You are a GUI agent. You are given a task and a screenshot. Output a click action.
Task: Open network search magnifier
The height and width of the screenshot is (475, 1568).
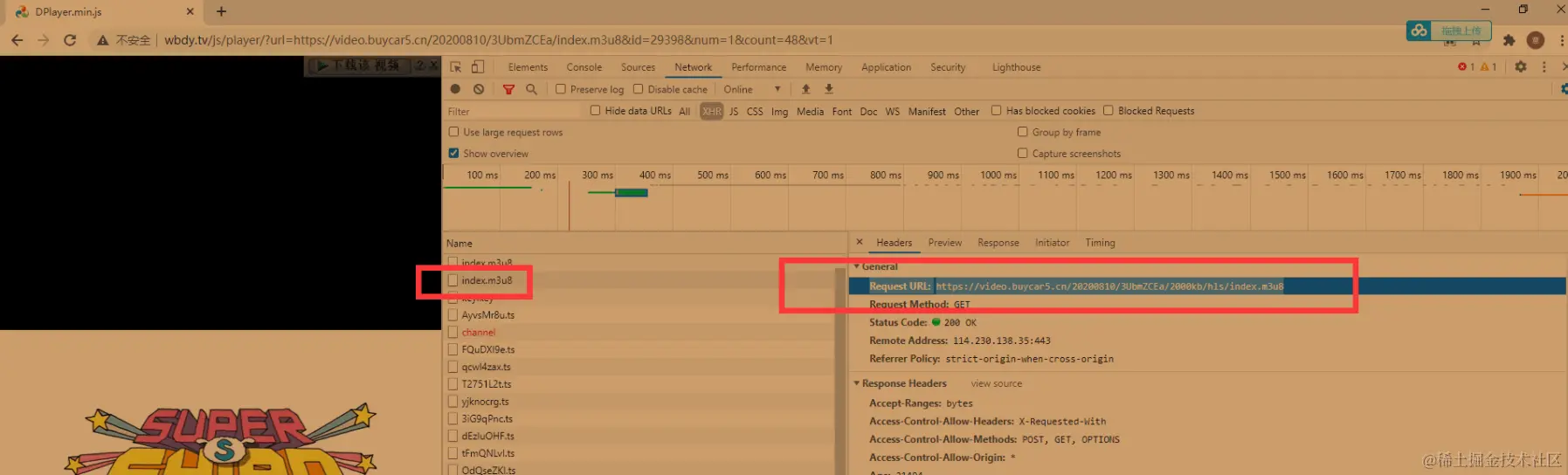[531, 89]
